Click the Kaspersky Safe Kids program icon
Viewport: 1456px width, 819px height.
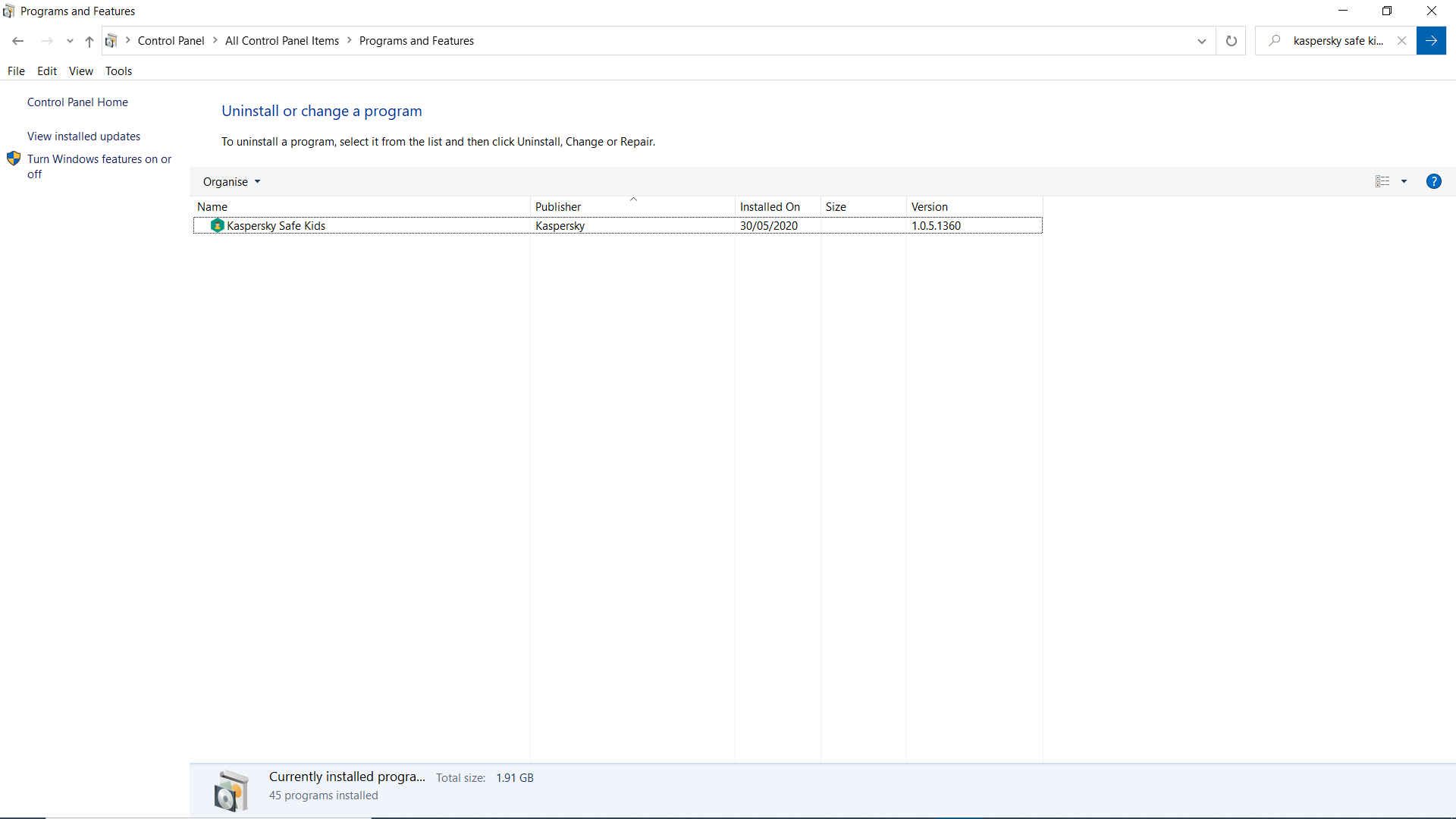coord(217,226)
